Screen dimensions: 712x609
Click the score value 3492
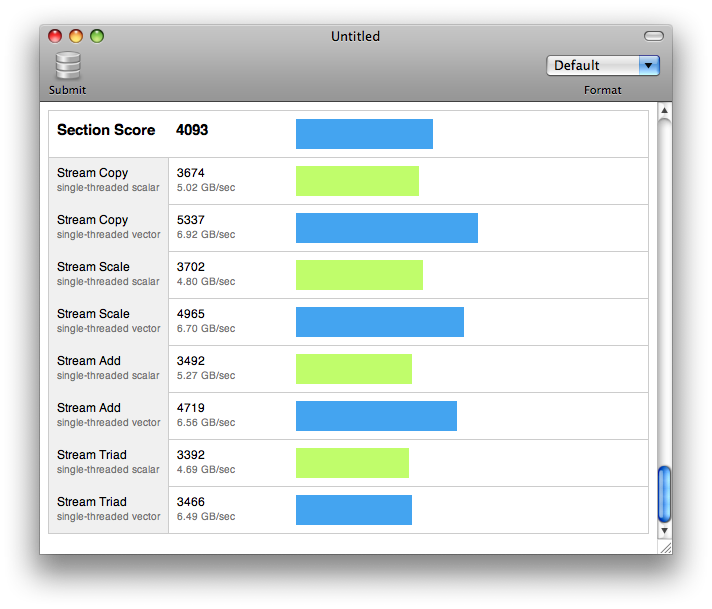[191, 361]
